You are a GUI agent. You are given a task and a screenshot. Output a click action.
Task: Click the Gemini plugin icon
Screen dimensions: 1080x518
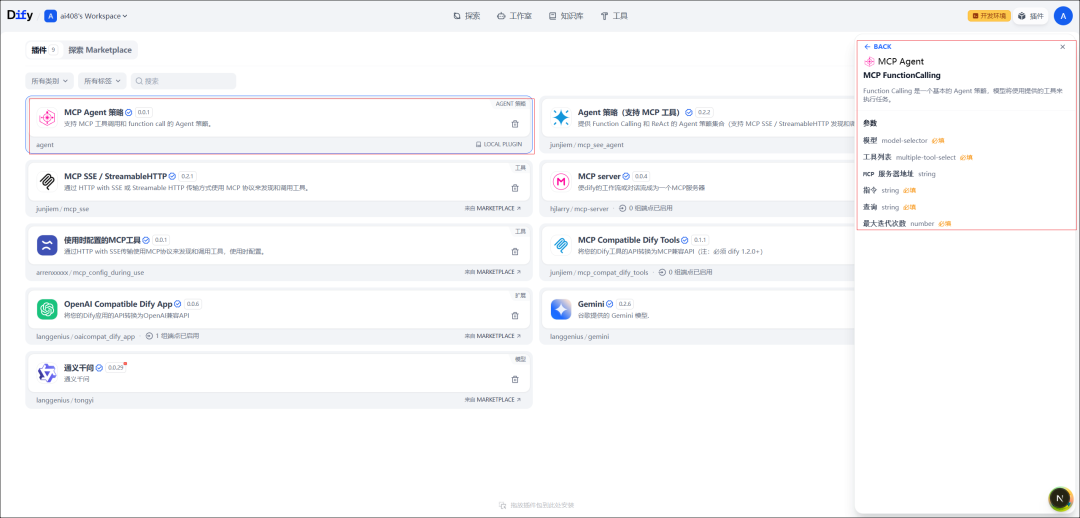tap(561, 309)
